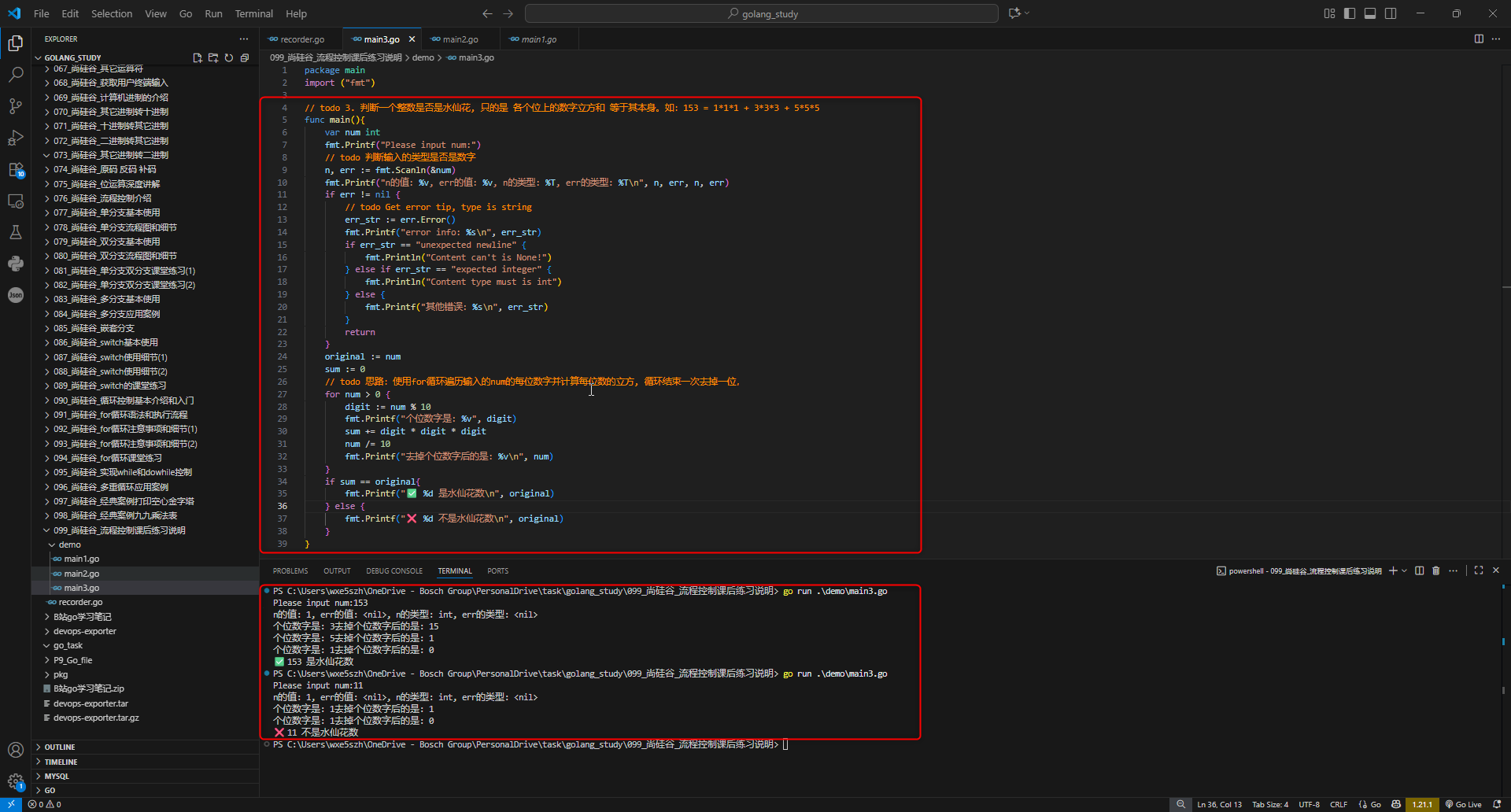Launch a new terminal with plus icon
The image size is (1511, 812).
click(1393, 570)
